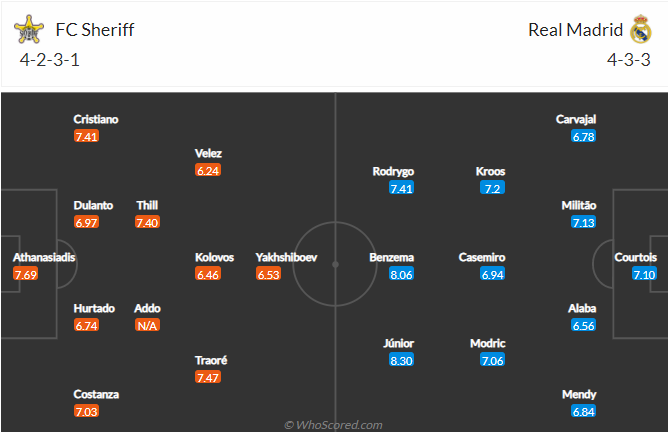
Task: Click the player name Kolovos
Action: (x=214, y=257)
